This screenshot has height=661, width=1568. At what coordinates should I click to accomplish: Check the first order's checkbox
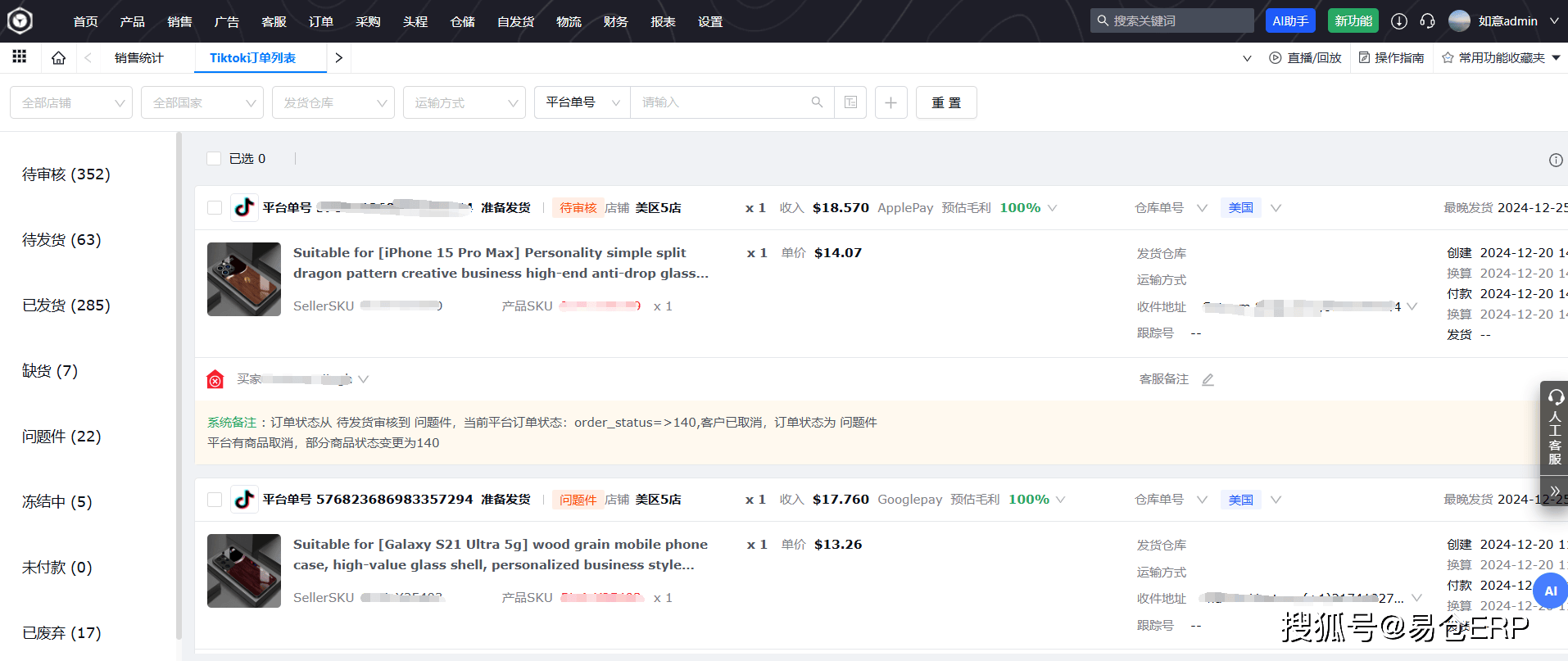click(x=215, y=208)
